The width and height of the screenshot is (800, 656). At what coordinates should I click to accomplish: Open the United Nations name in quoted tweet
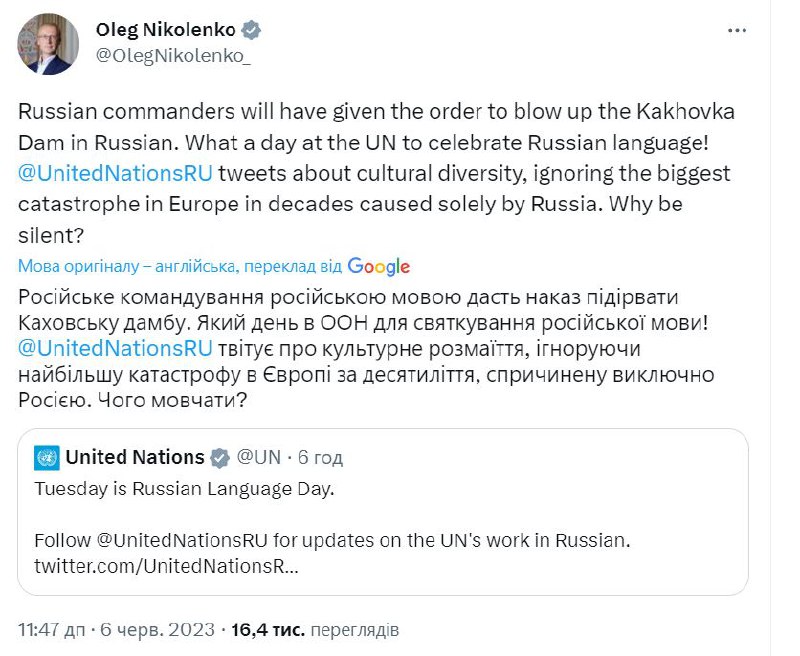pos(135,458)
